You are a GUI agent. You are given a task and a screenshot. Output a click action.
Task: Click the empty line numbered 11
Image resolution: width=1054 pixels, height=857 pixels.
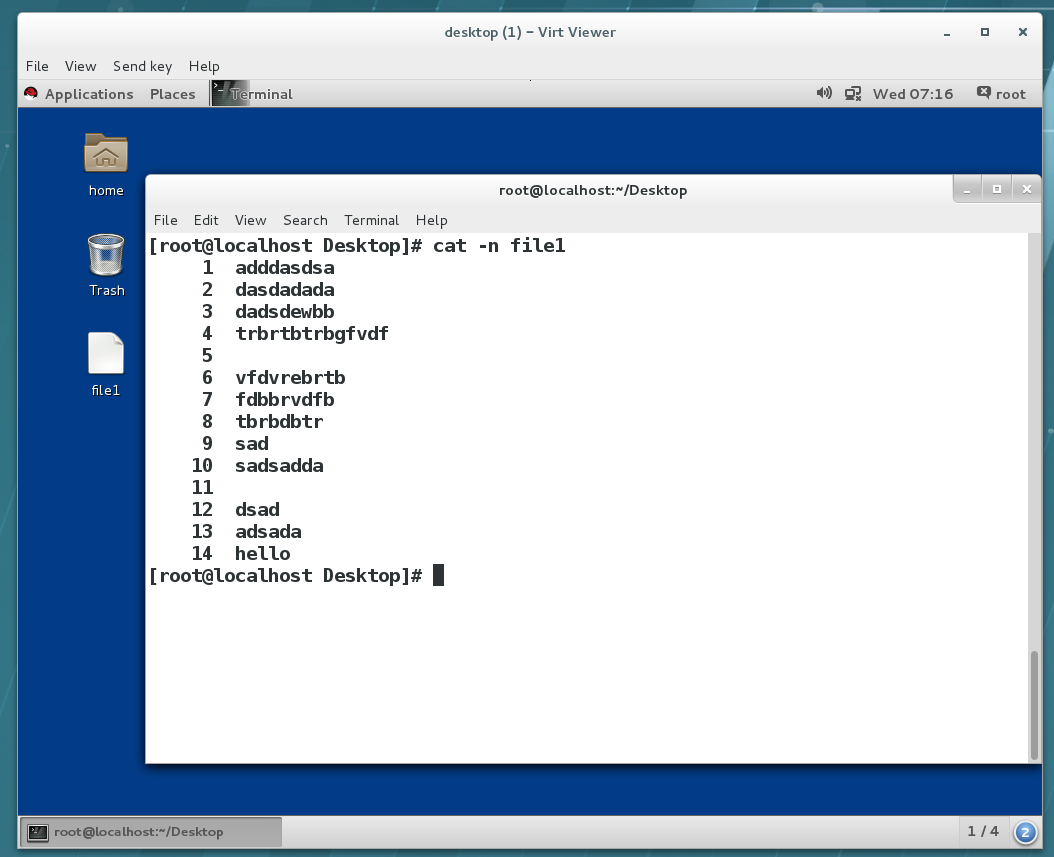[202, 488]
